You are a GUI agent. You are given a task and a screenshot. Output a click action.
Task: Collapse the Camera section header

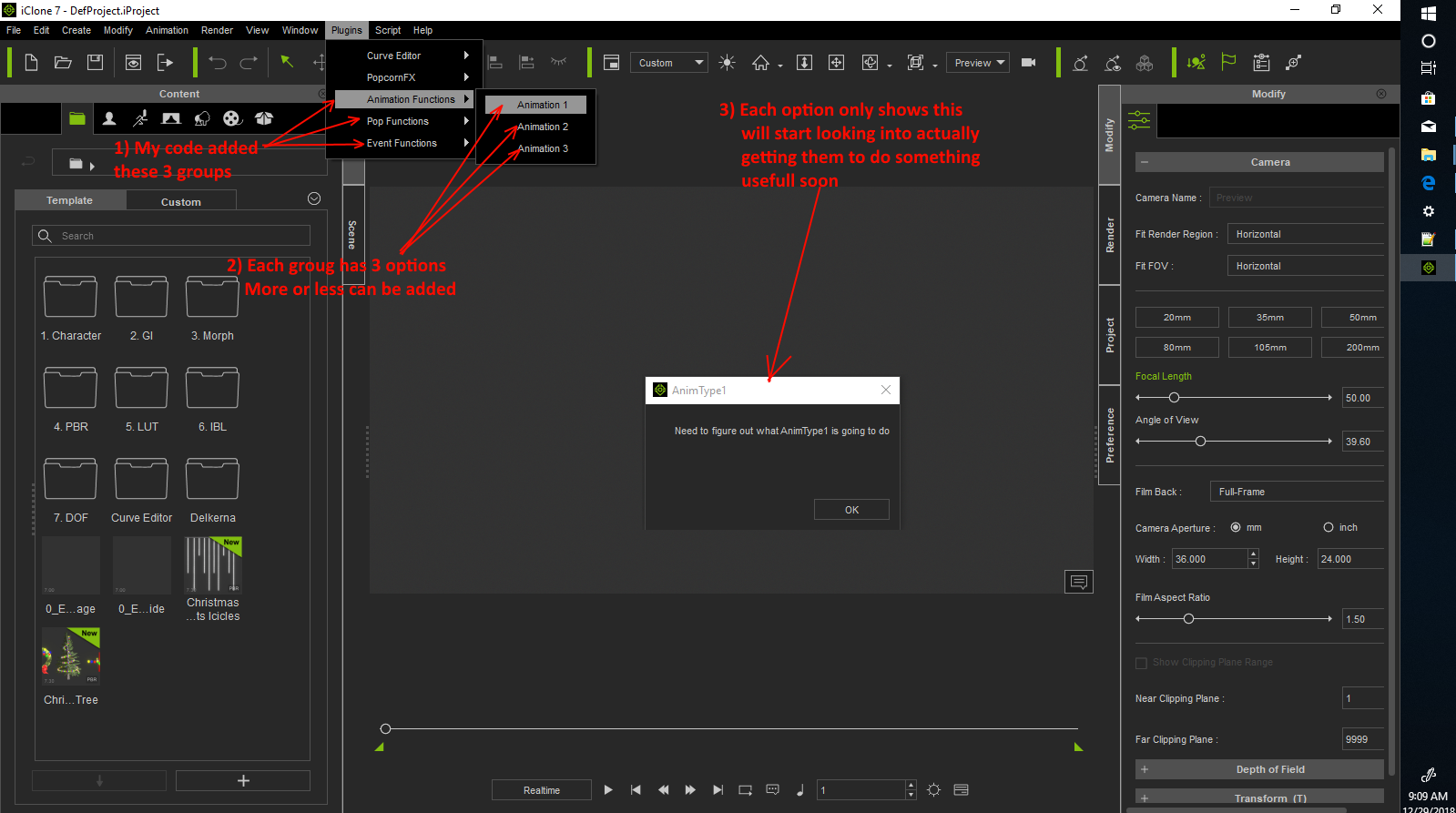[1259, 162]
